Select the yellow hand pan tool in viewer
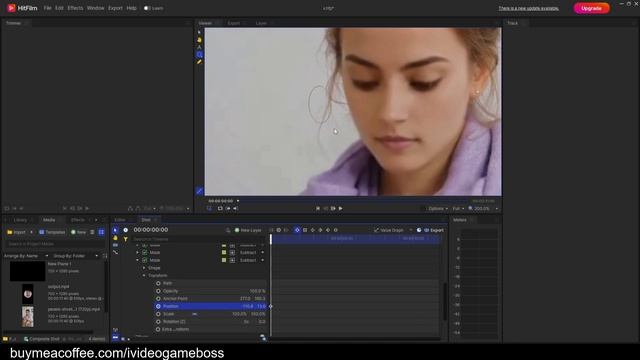Image resolution: width=640 pixels, height=360 pixels. (199, 40)
